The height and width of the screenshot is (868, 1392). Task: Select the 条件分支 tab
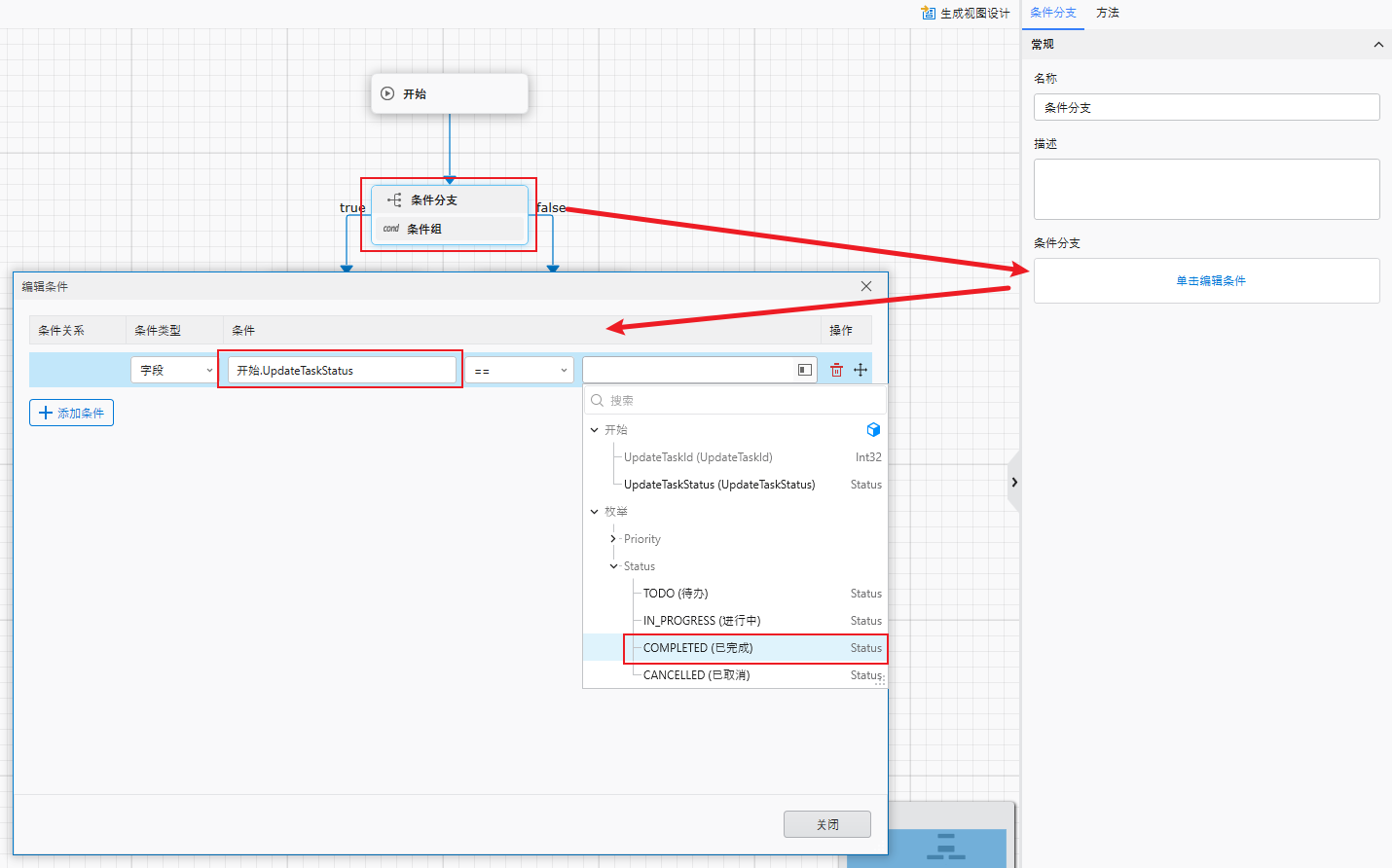coord(1053,13)
